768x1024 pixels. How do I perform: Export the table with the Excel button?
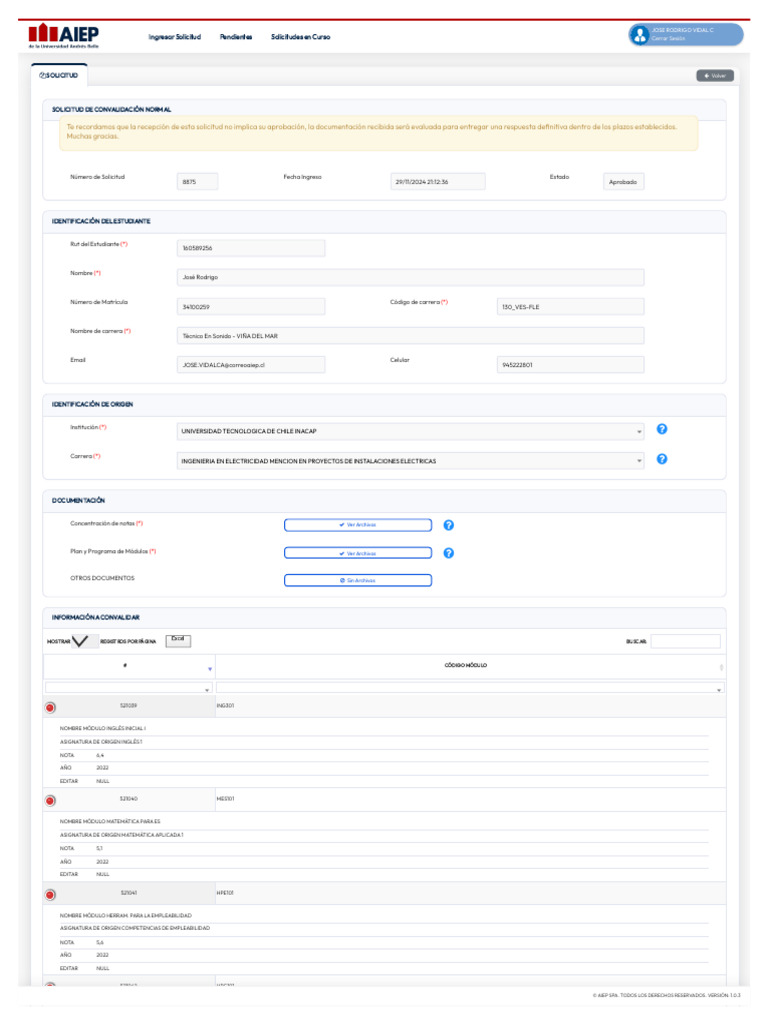point(178,641)
